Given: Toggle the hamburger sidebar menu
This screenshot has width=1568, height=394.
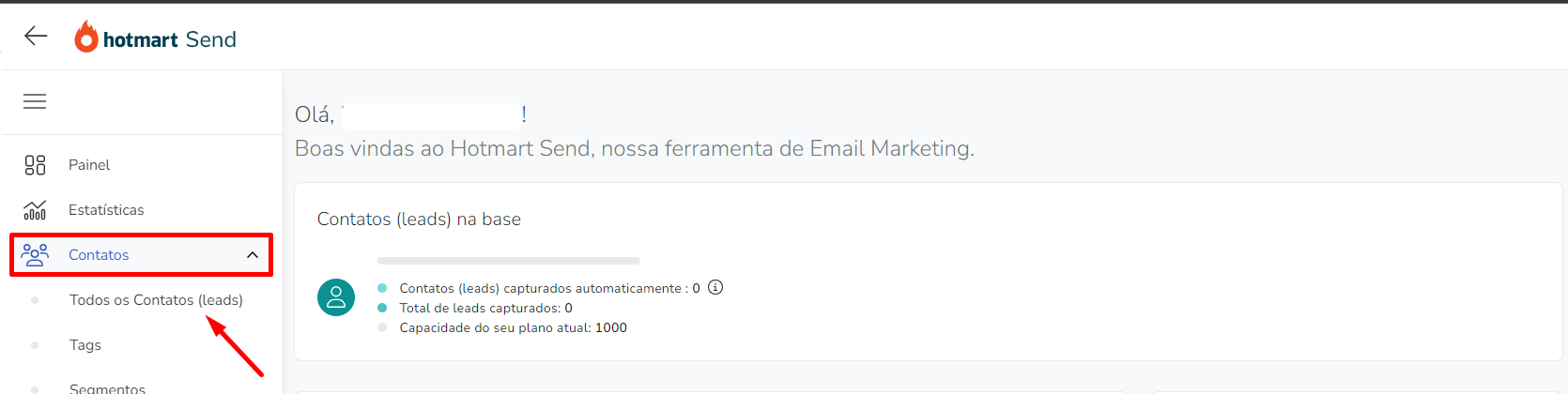Looking at the screenshot, I should click(x=35, y=101).
